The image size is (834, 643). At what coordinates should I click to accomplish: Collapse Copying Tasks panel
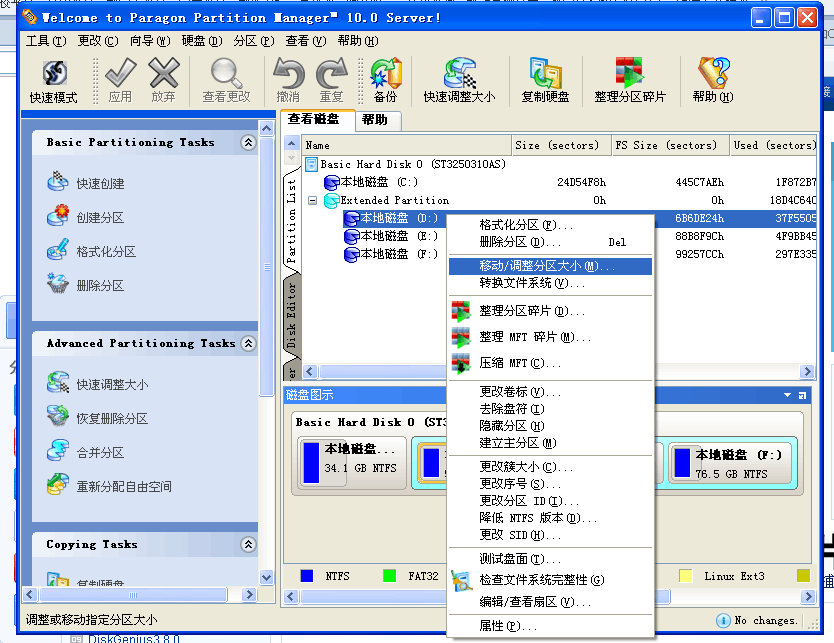248,545
